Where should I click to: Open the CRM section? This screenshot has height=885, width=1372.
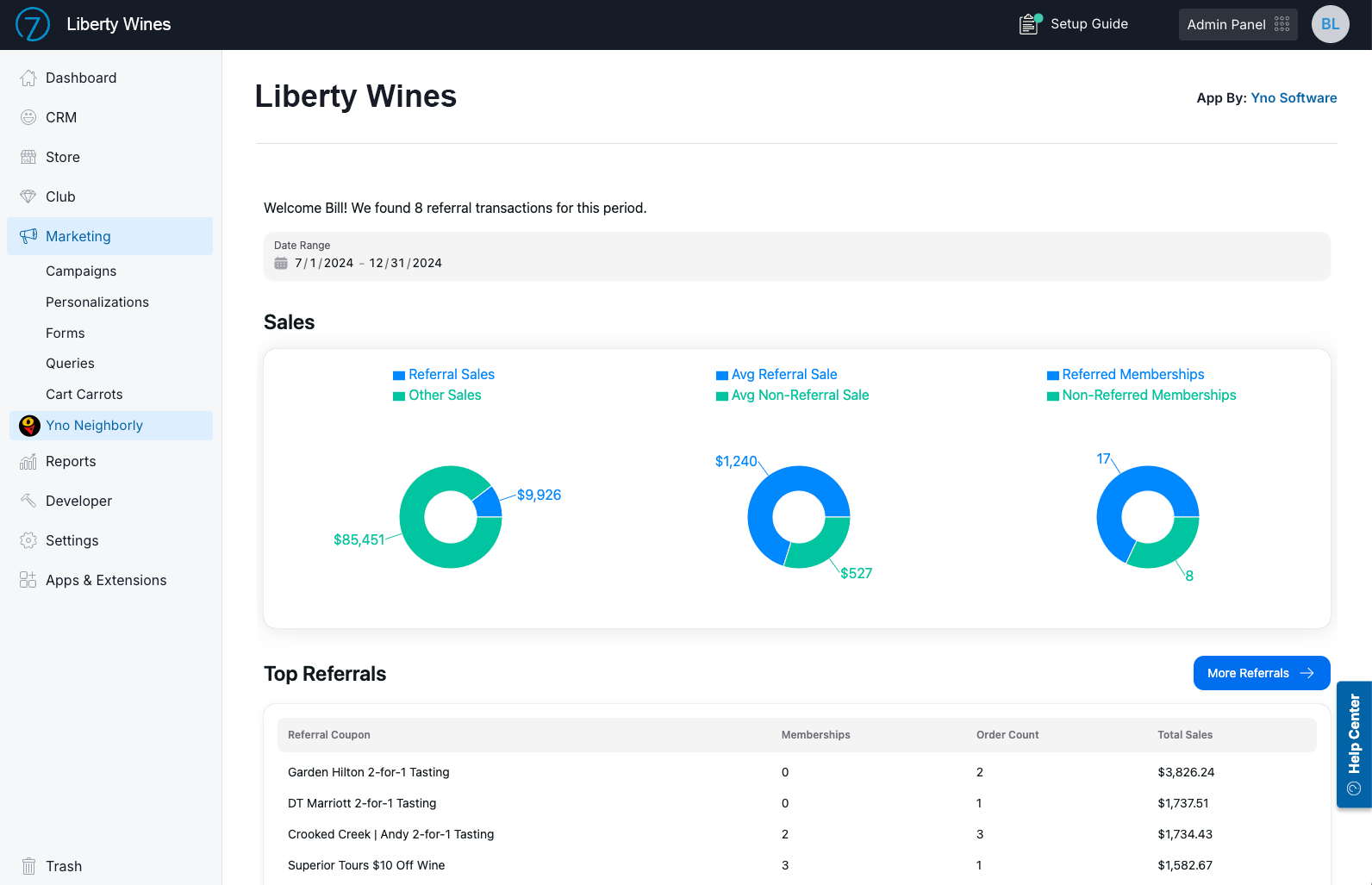tap(61, 117)
